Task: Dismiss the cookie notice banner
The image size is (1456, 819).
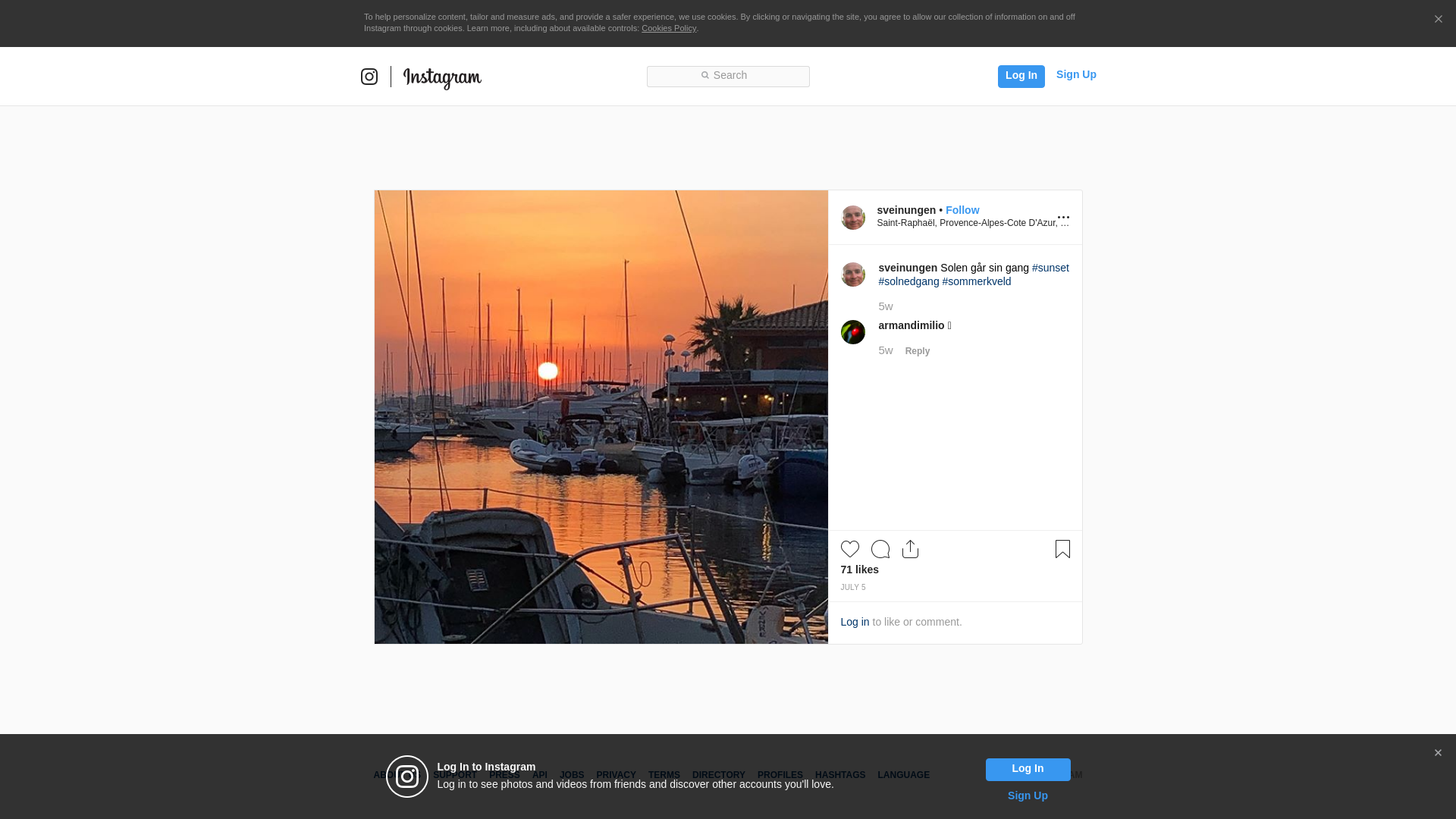Action: tap(1438, 20)
